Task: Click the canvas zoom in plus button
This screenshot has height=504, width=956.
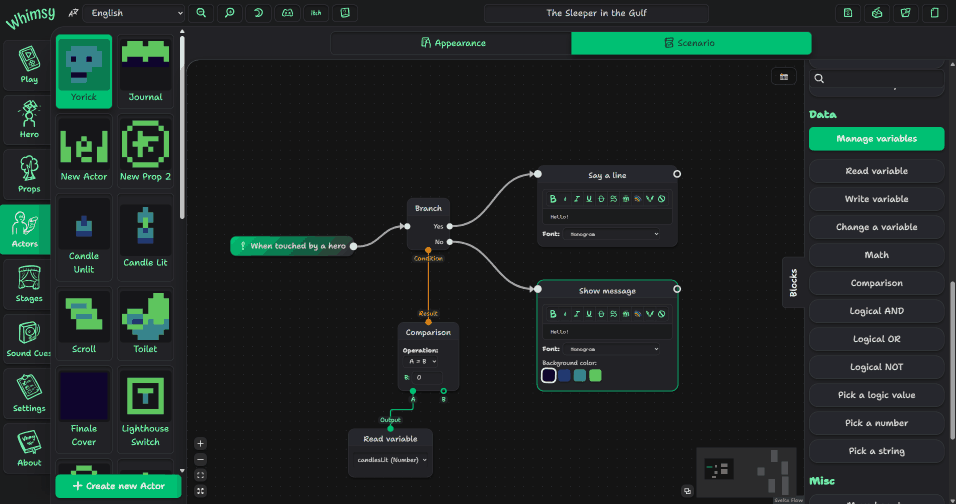Action: [x=200, y=444]
